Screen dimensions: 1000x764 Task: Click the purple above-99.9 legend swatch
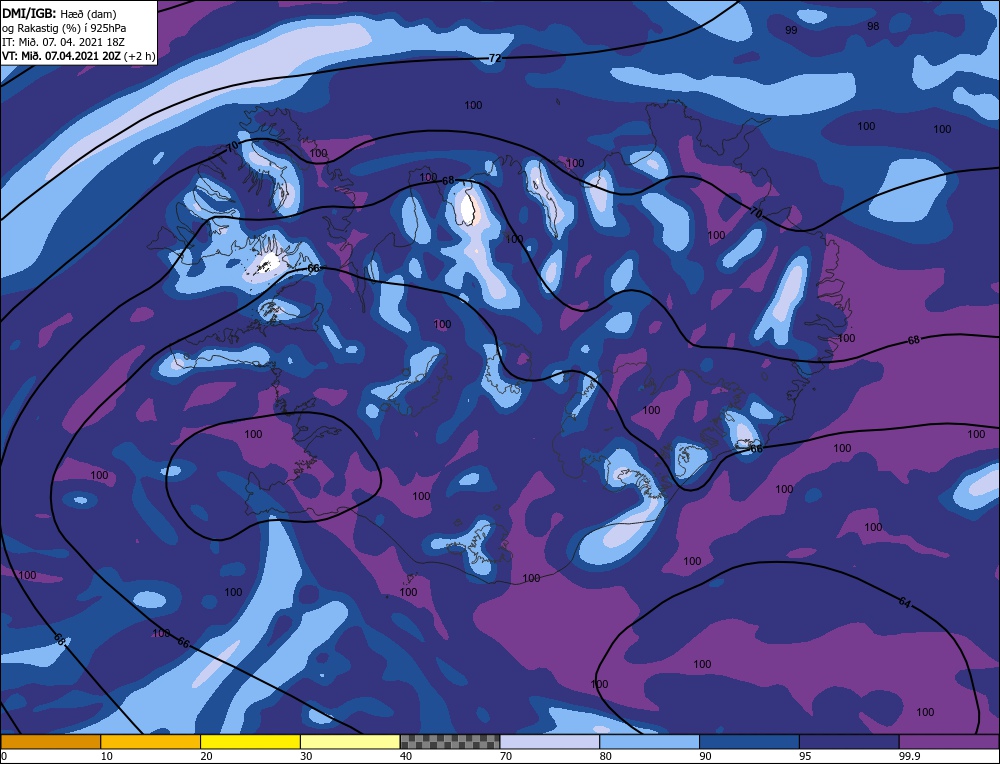(949, 741)
